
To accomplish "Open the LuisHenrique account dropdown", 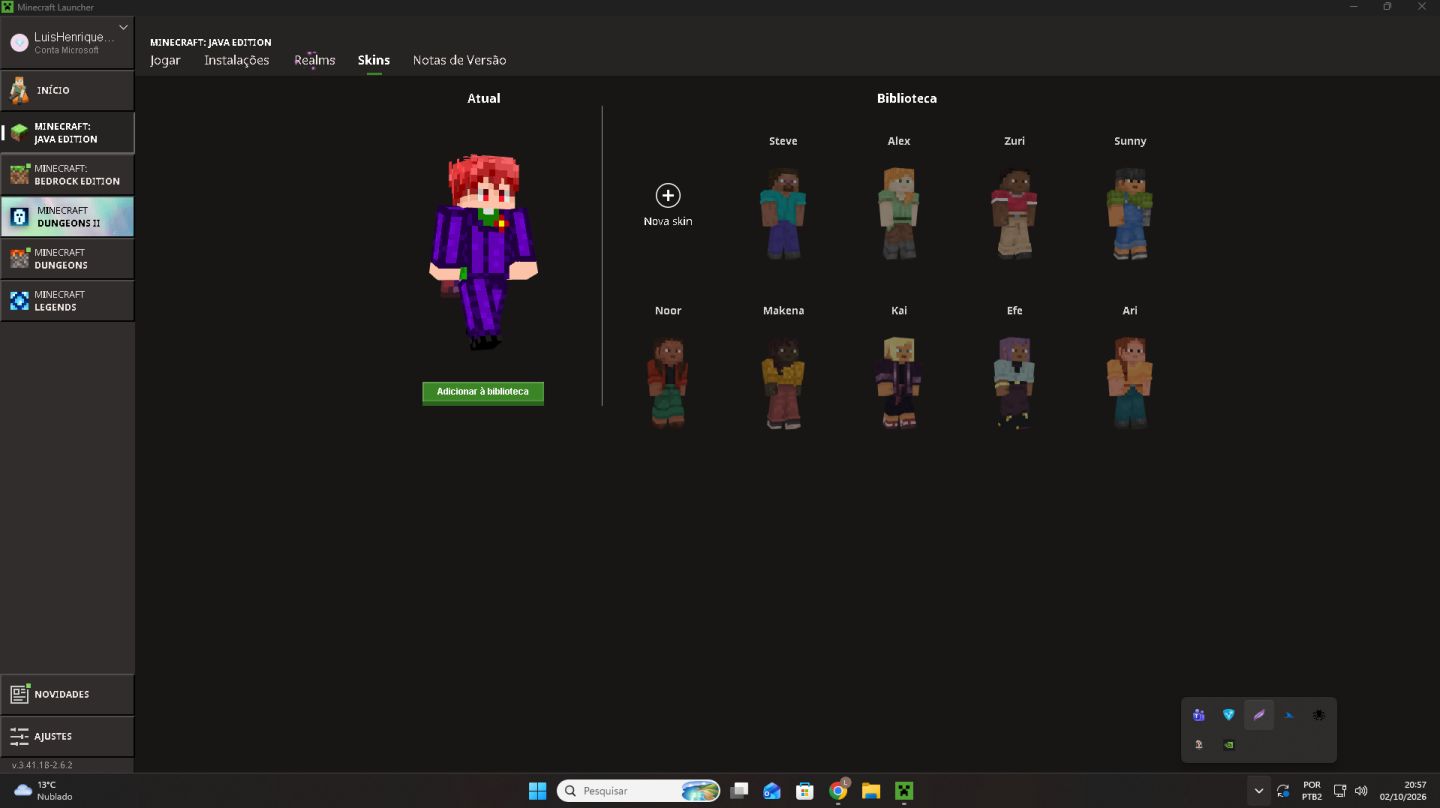I will click(67, 42).
